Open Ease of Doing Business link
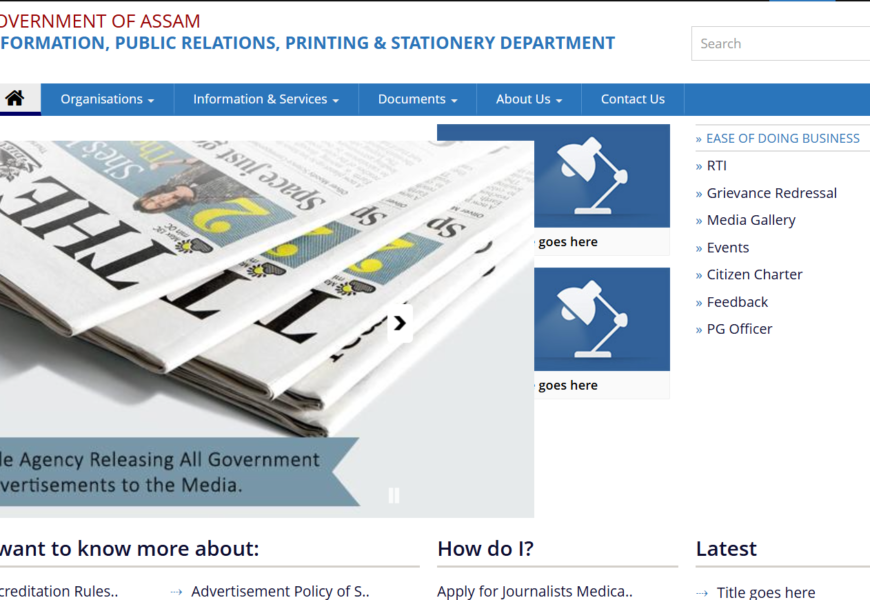 point(782,139)
